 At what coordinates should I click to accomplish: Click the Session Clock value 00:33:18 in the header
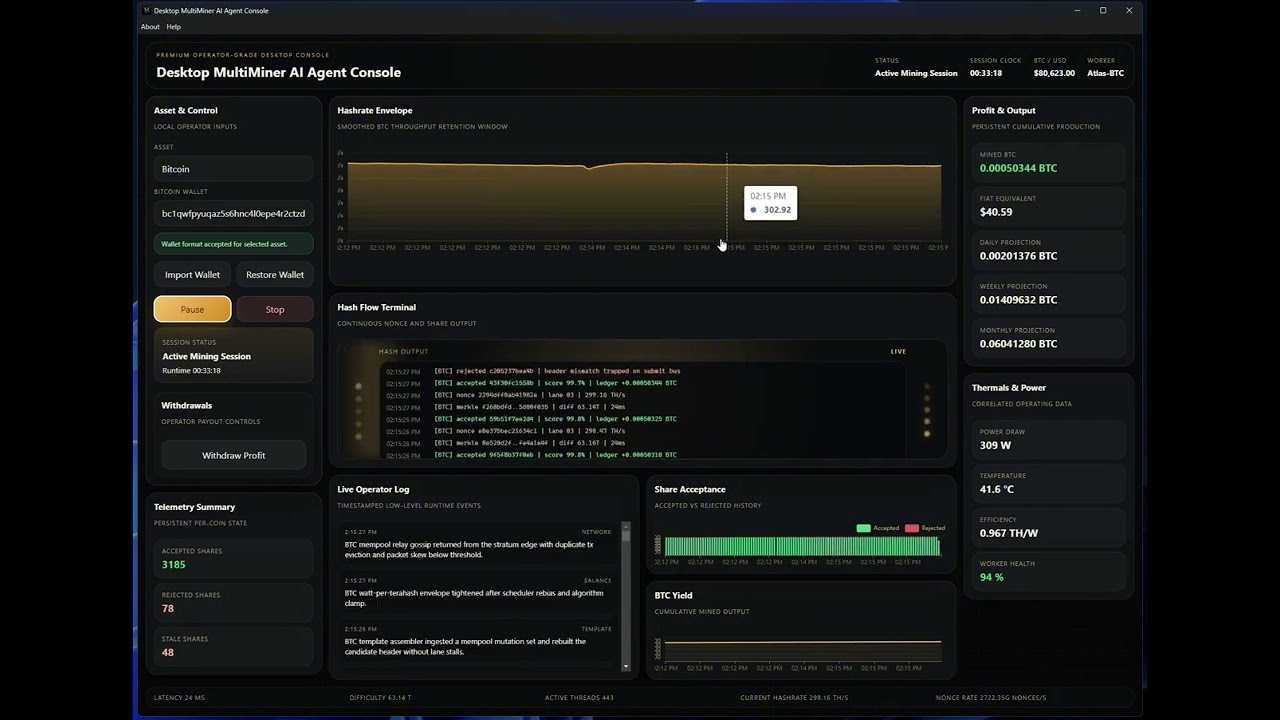(986, 73)
